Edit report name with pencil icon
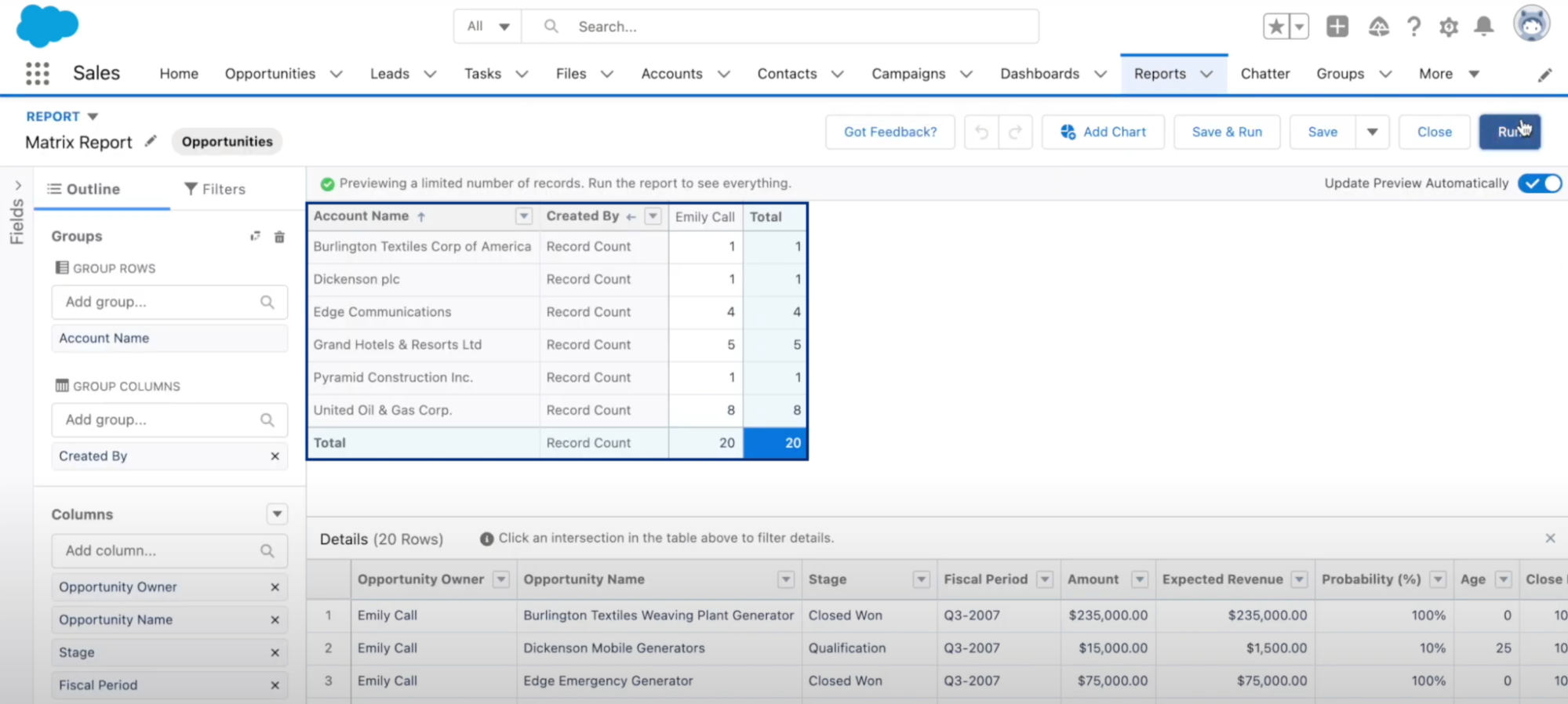This screenshot has height=704, width=1568. (x=151, y=141)
